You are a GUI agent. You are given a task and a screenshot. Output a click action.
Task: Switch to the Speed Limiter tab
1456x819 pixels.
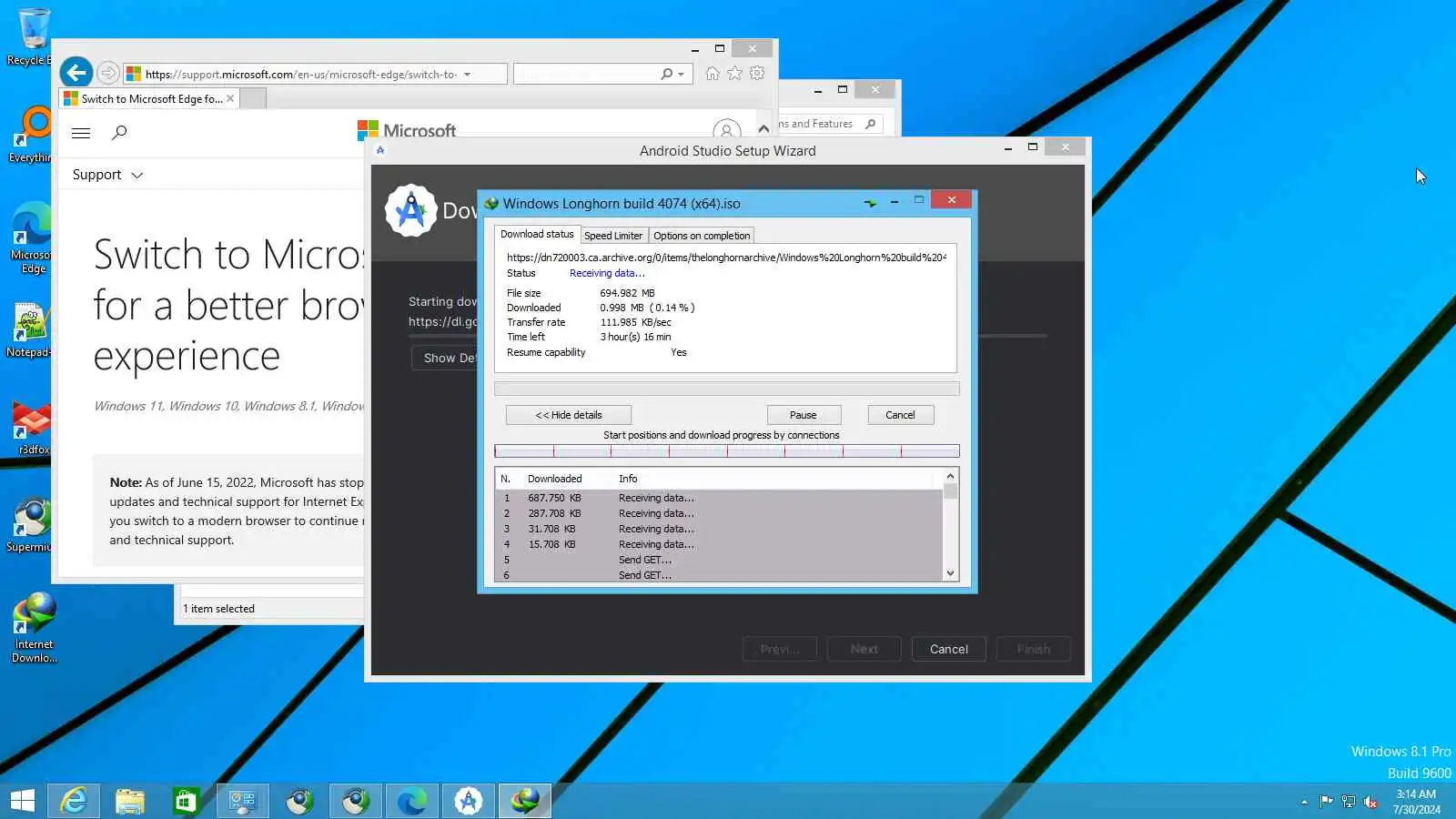pos(613,236)
